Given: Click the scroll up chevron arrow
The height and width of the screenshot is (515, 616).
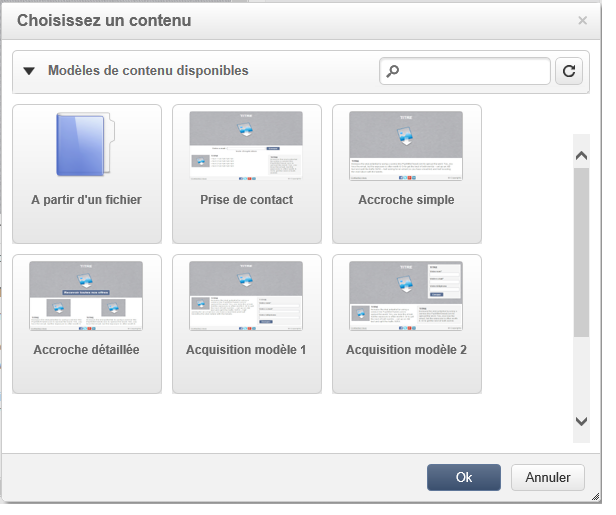Looking at the screenshot, I should (581, 156).
